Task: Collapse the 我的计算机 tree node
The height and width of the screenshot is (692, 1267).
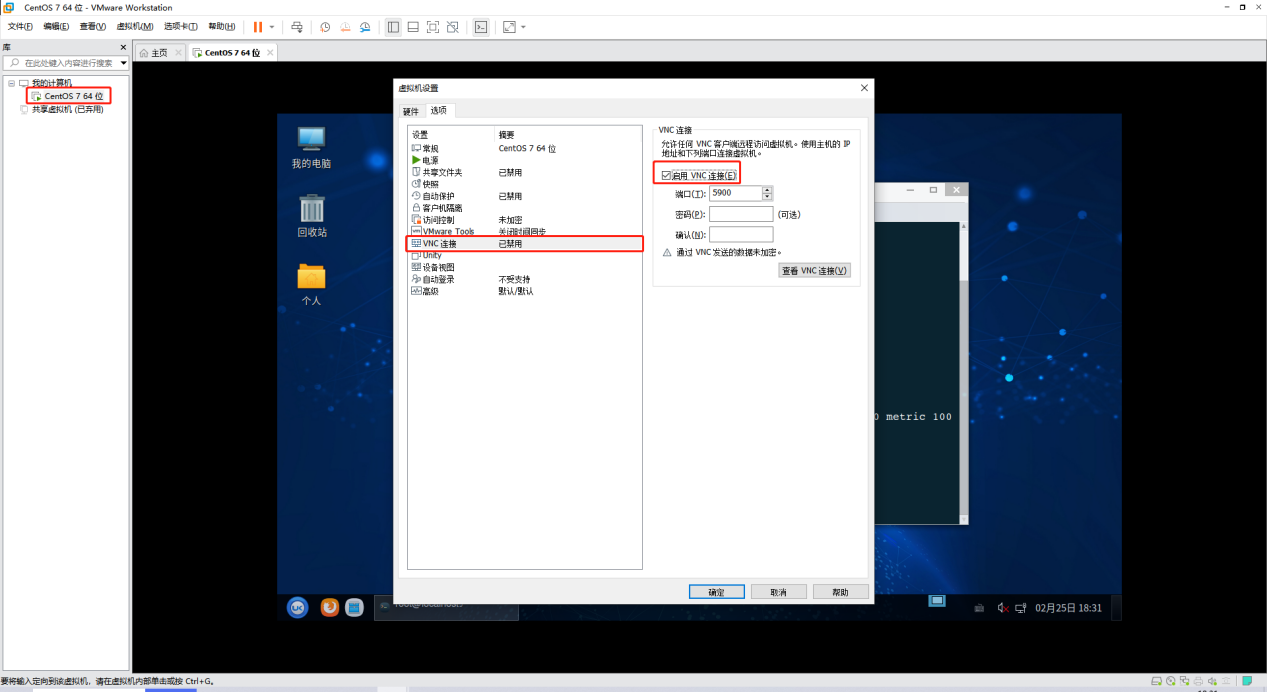Action: 12,83
